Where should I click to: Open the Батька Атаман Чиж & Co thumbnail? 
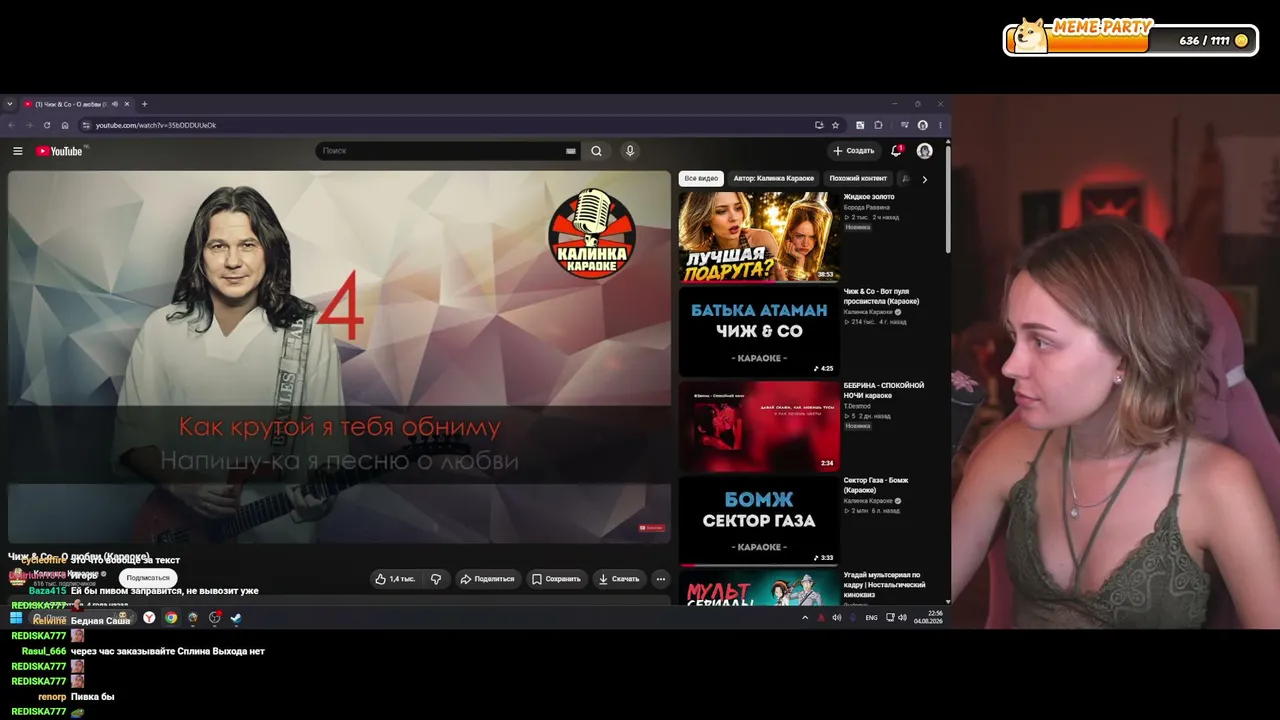pyautogui.click(x=759, y=332)
